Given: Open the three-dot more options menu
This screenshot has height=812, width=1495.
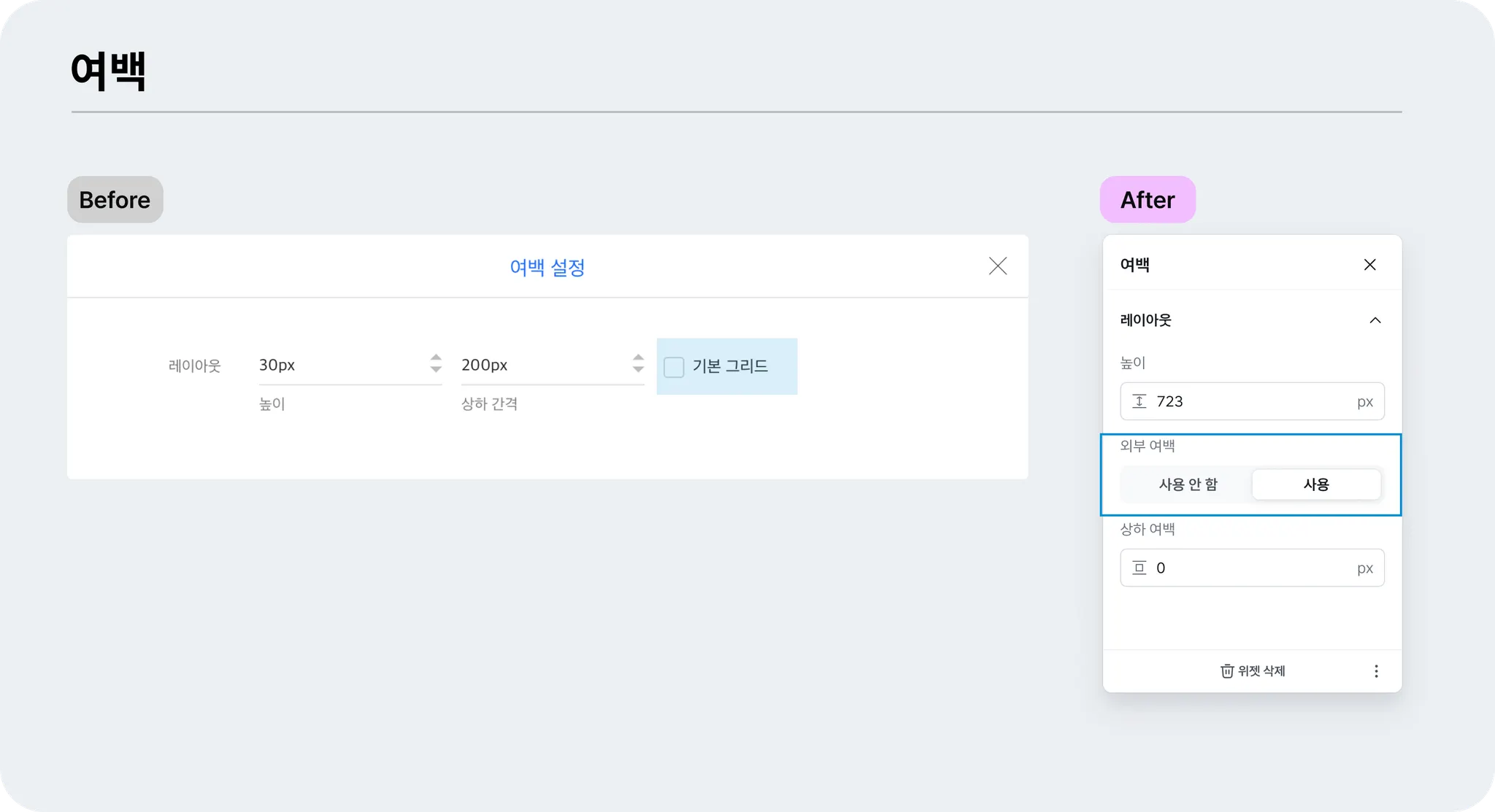Looking at the screenshot, I should tap(1376, 671).
